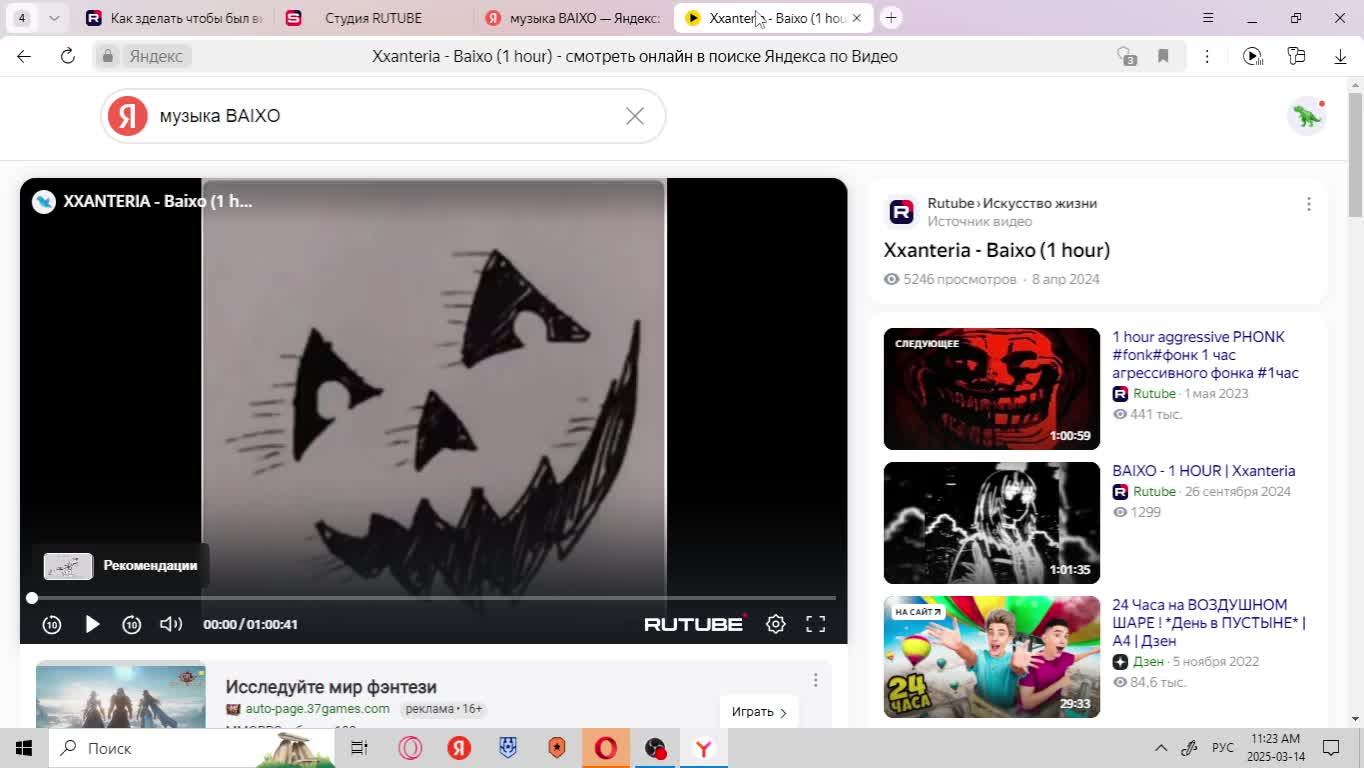Image resolution: width=1364 pixels, height=768 pixels.
Task: Open tab groups counter showing 4
Action: [x=21, y=18]
